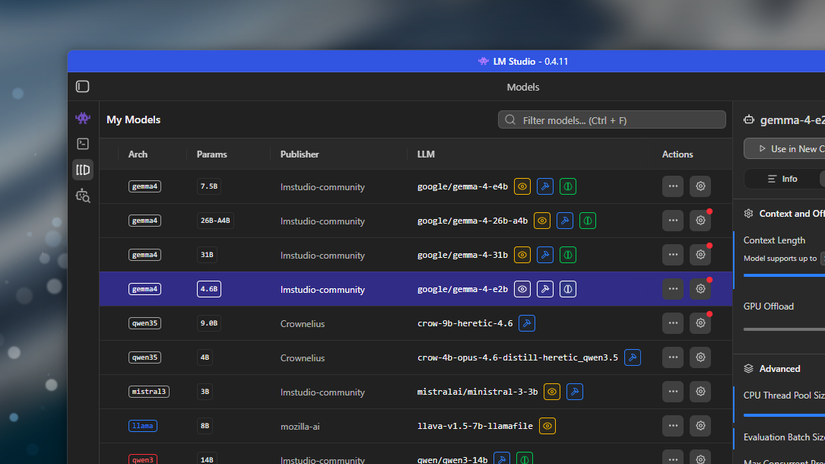Open the Discover model search sidebar icon
Screen dimensions: 825x464
tap(83, 196)
